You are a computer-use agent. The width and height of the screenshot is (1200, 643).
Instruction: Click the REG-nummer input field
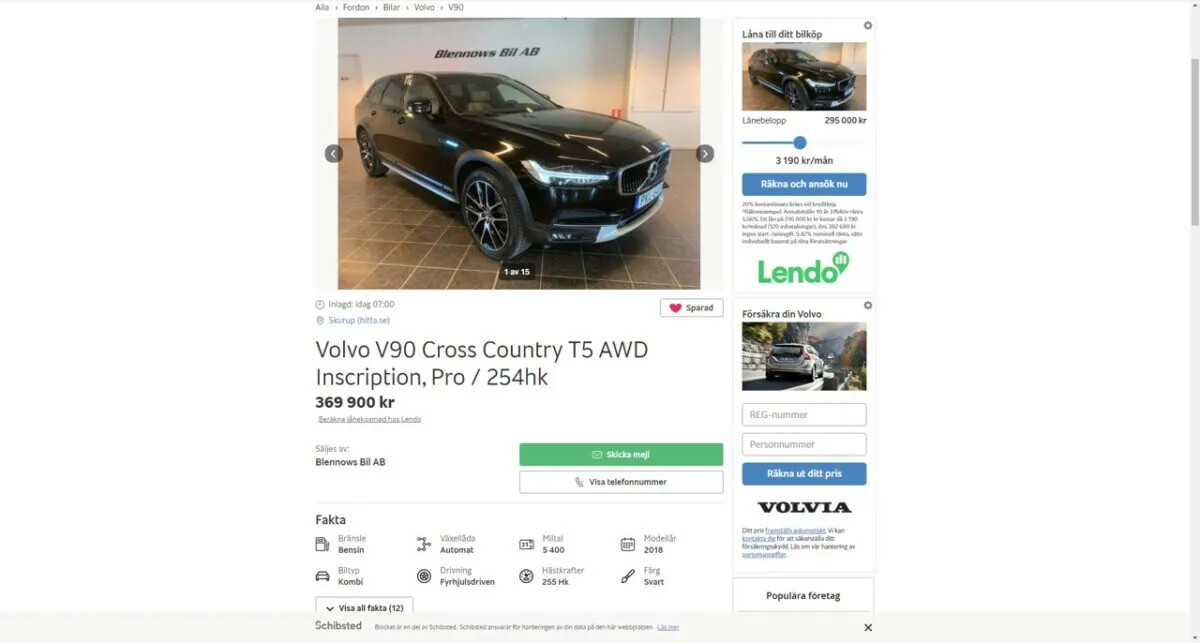(804, 414)
